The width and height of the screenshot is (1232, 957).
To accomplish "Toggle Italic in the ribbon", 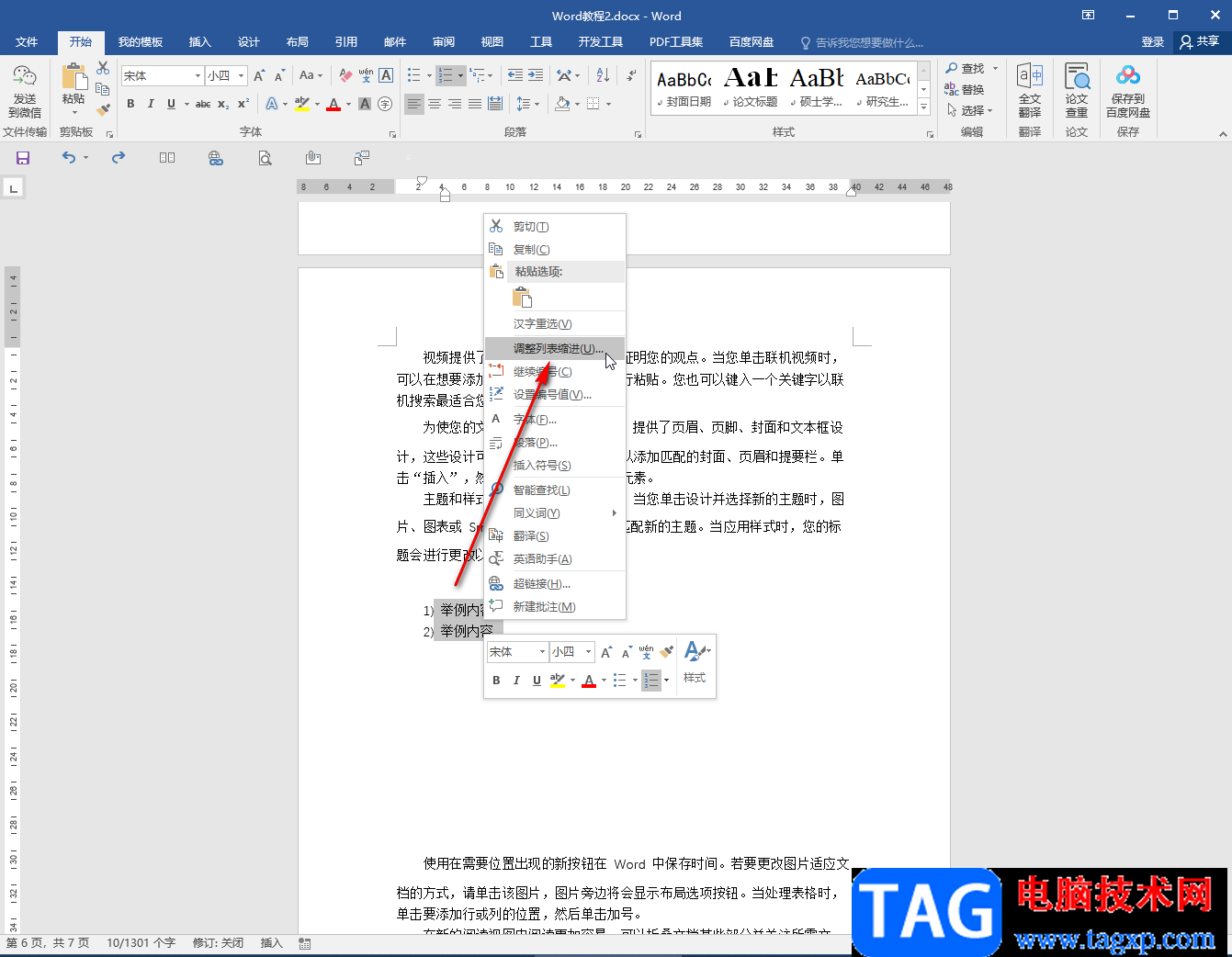I will point(151,104).
